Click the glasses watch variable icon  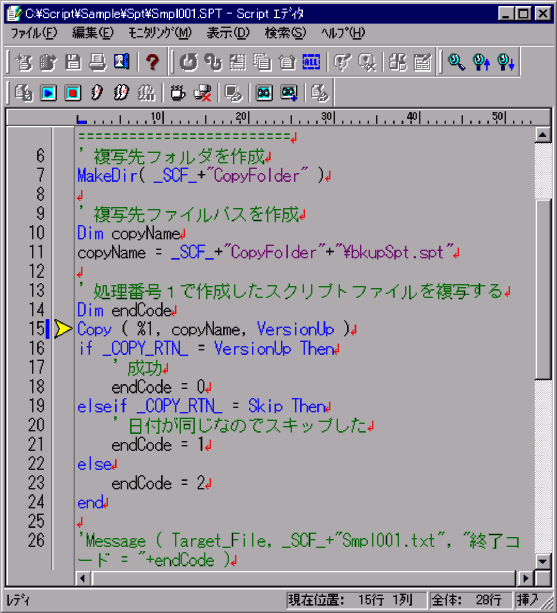[x=264, y=93]
